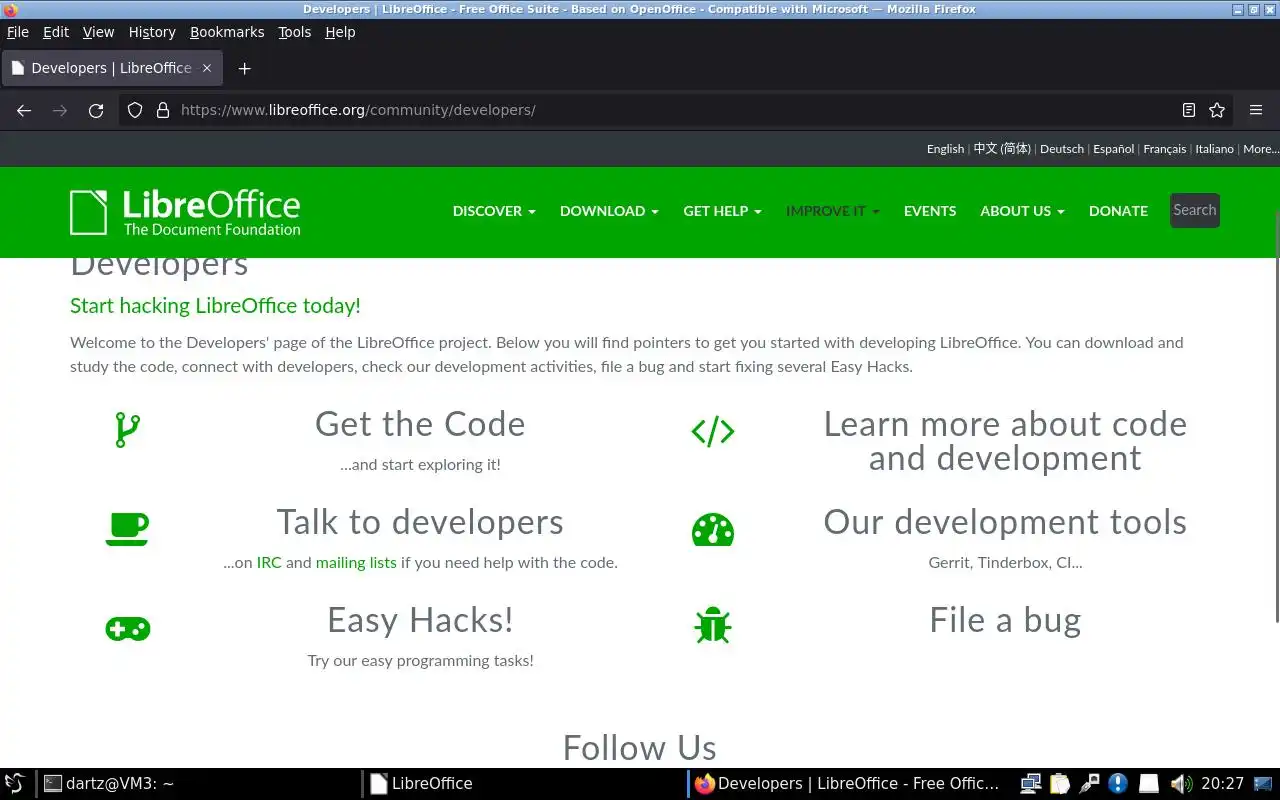Click the tracking protection shield icon

pos(135,110)
